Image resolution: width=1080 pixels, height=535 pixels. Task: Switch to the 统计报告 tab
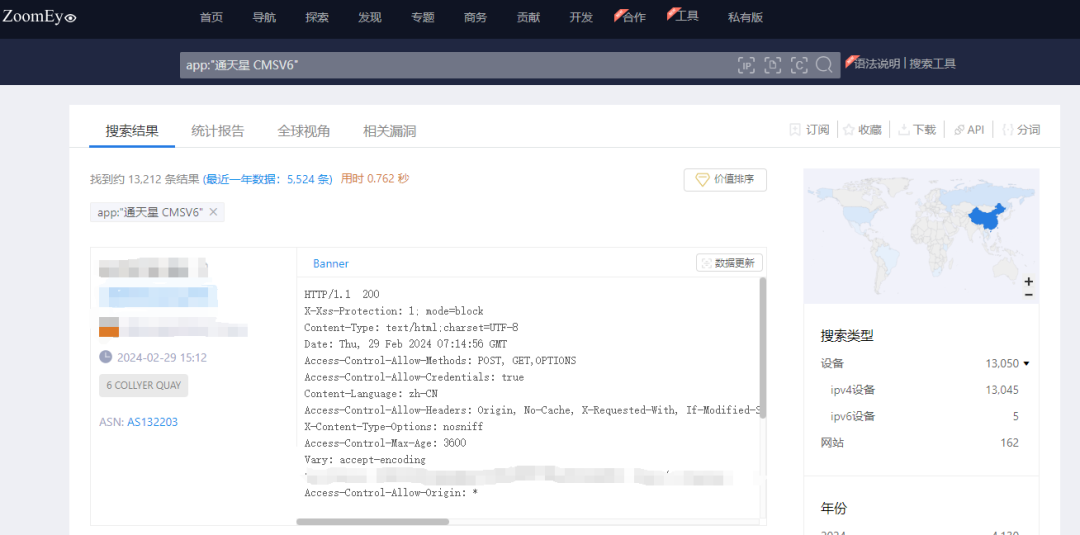(x=218, y=131)
